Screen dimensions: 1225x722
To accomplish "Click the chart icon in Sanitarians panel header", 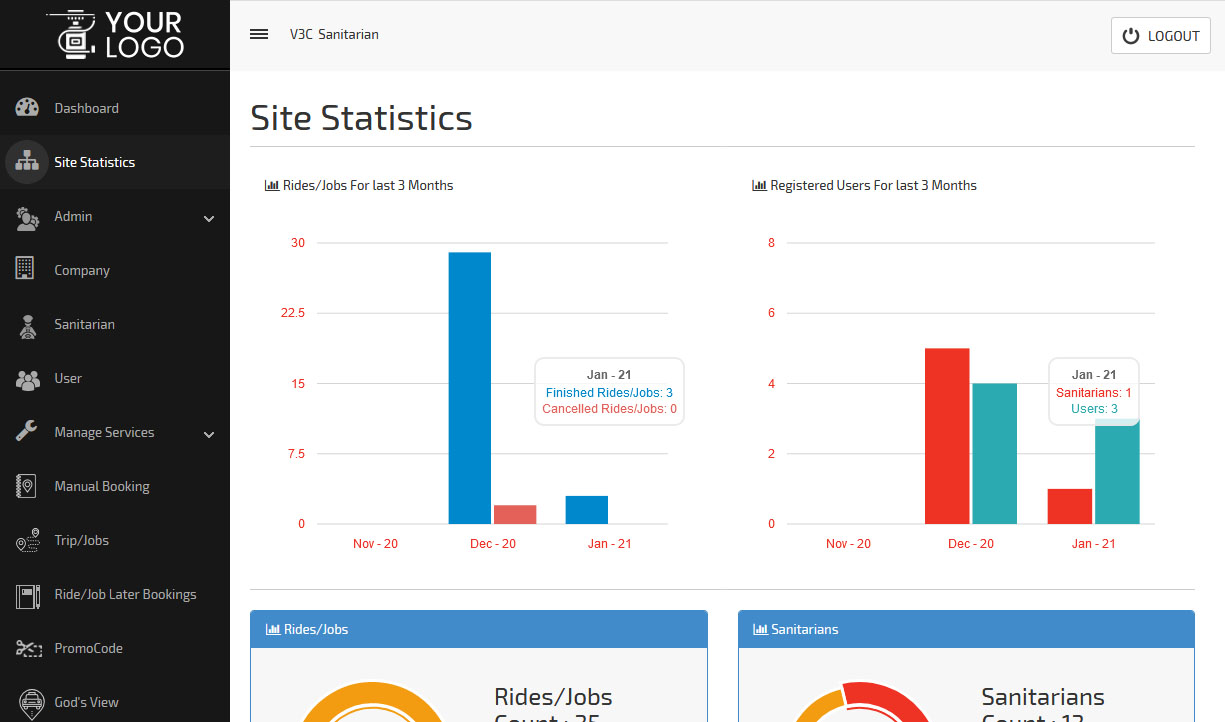I will (x=760, y=629).
